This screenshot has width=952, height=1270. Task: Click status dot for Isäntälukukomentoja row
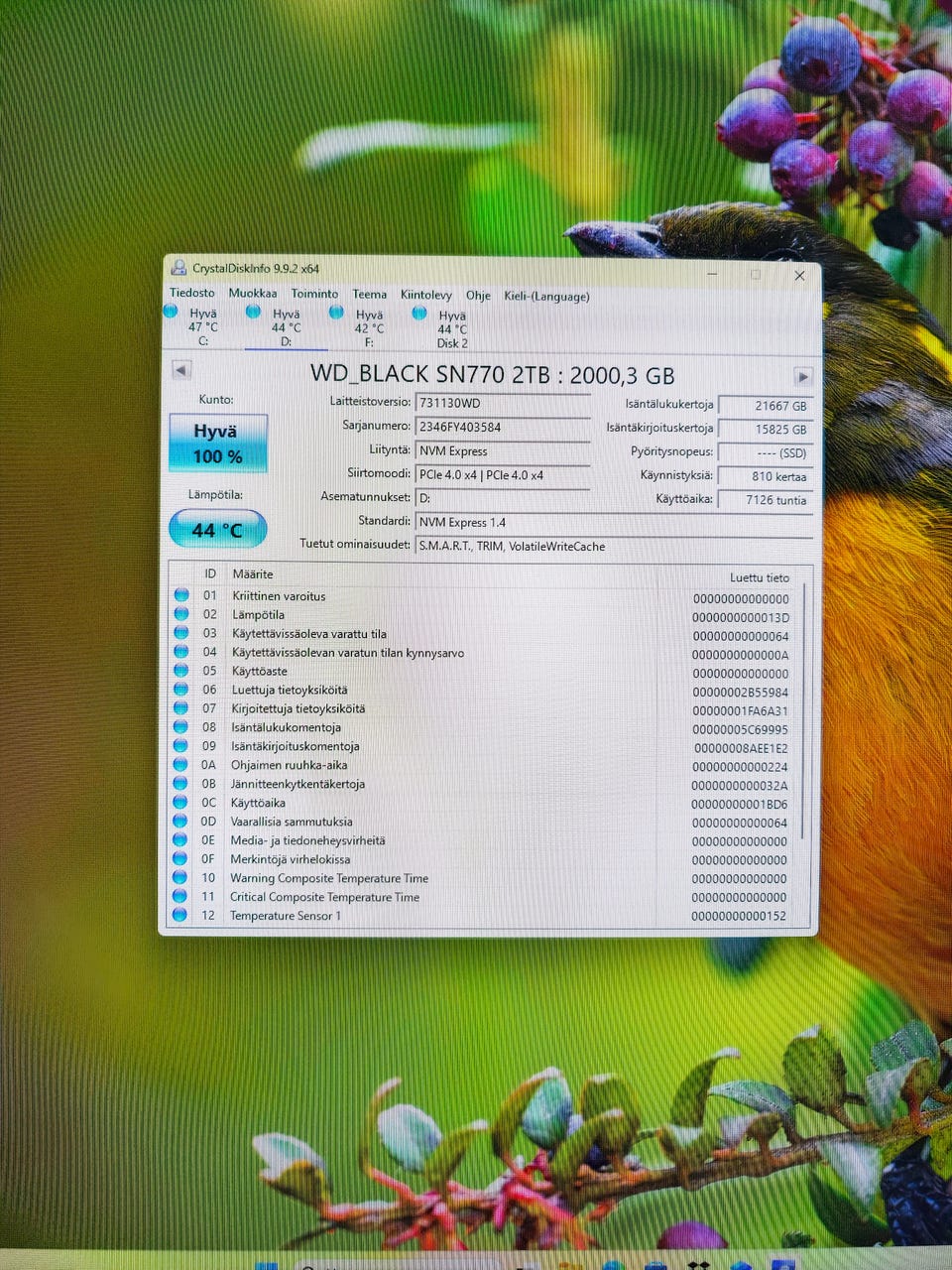[180, 727]
